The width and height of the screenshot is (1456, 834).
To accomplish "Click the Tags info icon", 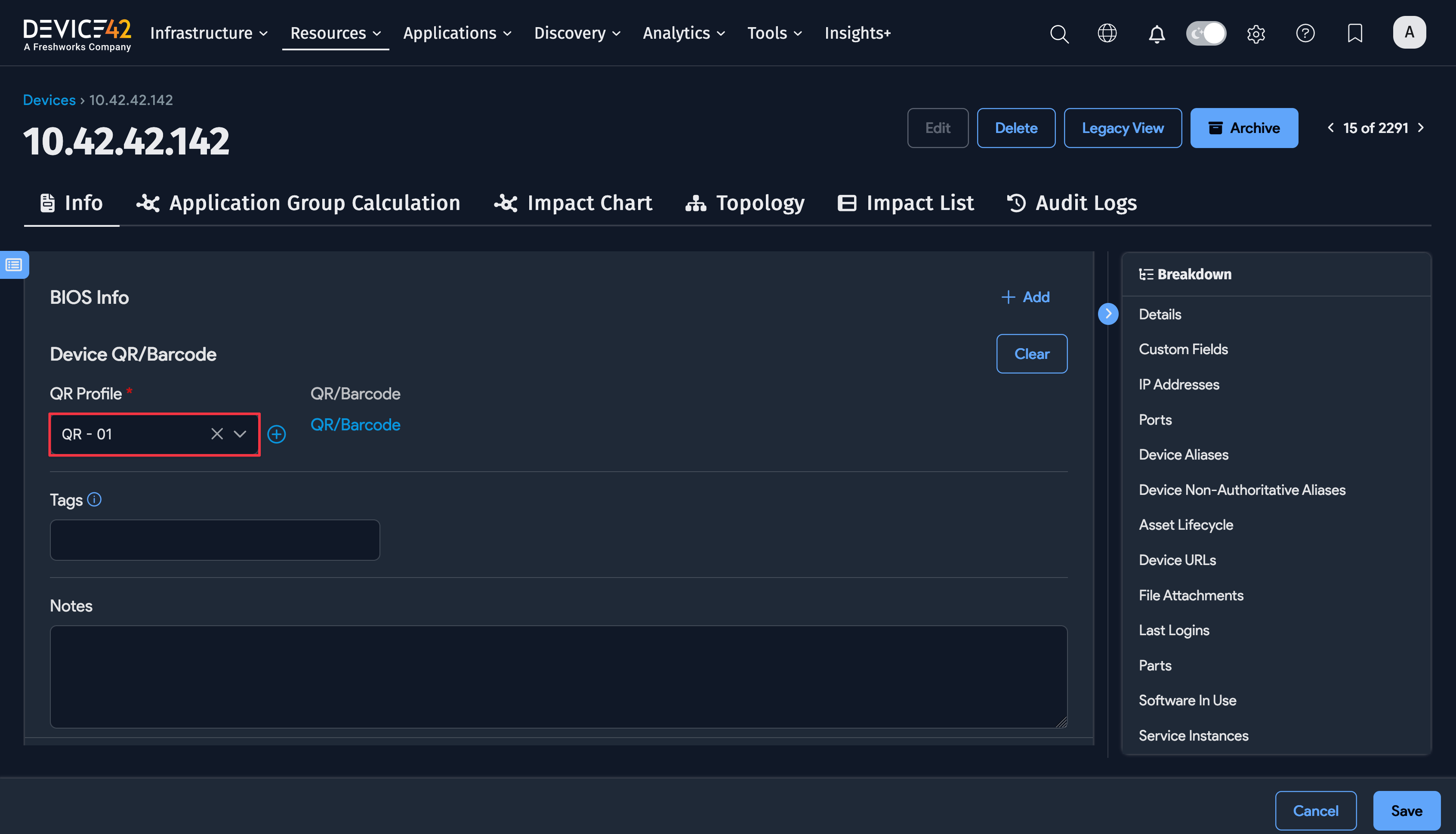I will pyautogui.click(x=95, y=500).
